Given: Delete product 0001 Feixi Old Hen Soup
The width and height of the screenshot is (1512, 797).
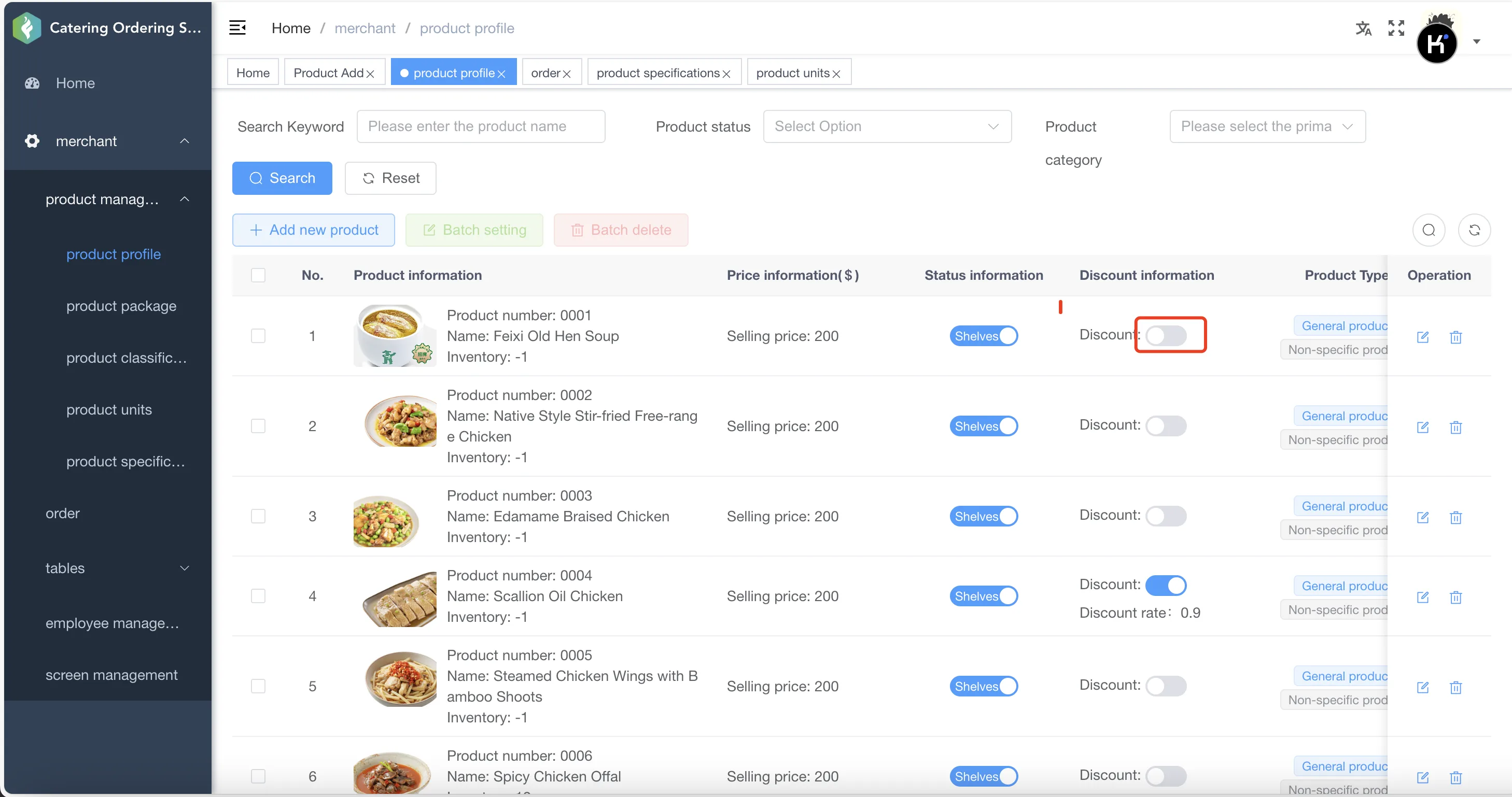Looking at the screenshot, I should (x=1455, y=337).
